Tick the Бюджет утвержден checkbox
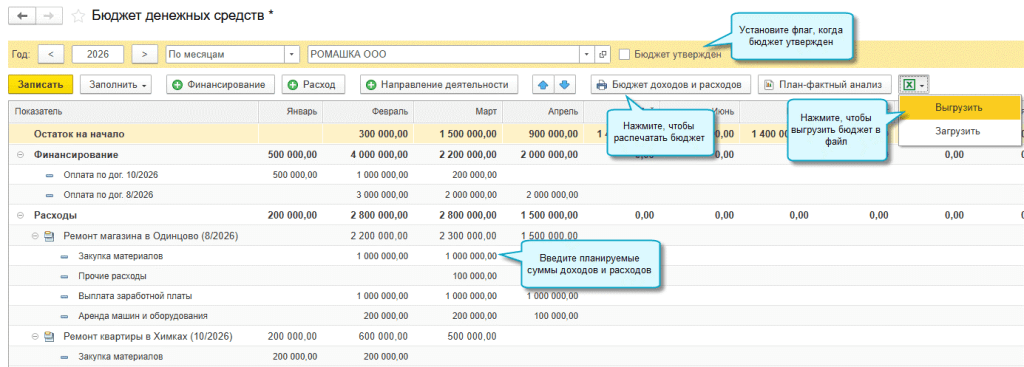 tap(624, 54)
